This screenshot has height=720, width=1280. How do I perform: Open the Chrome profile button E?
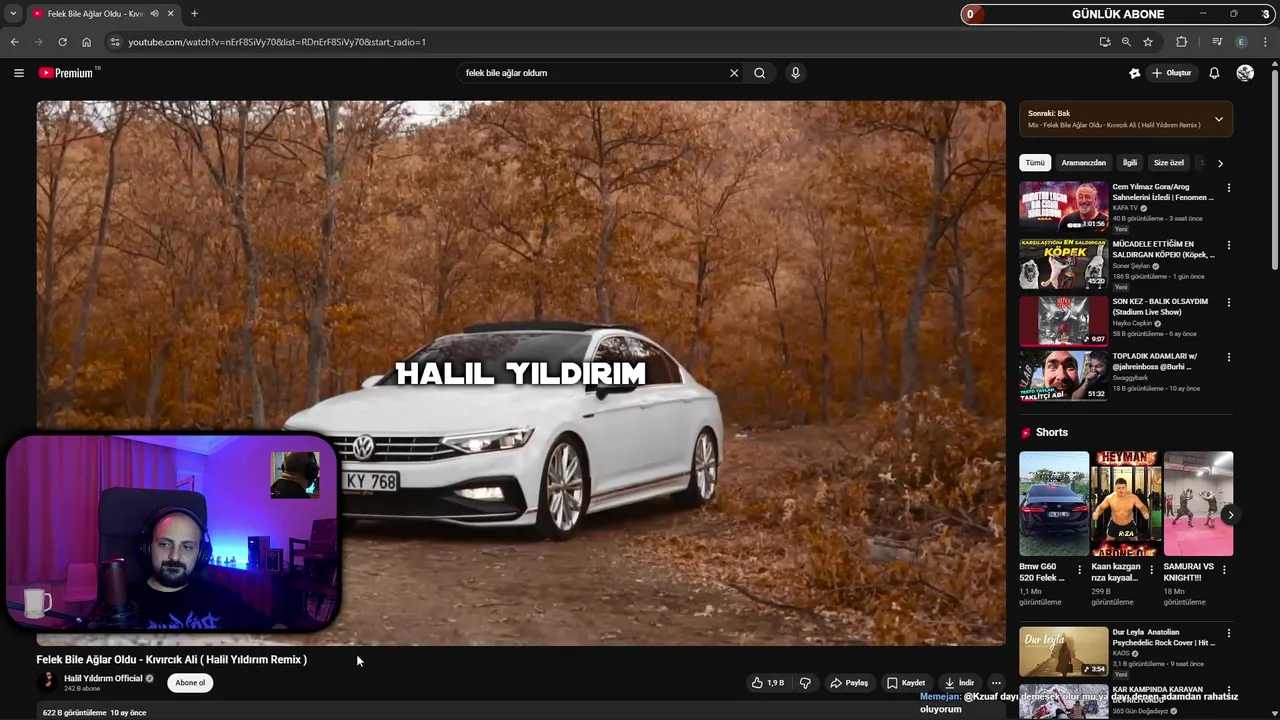pyautogui.click(x=1241, y=42)
